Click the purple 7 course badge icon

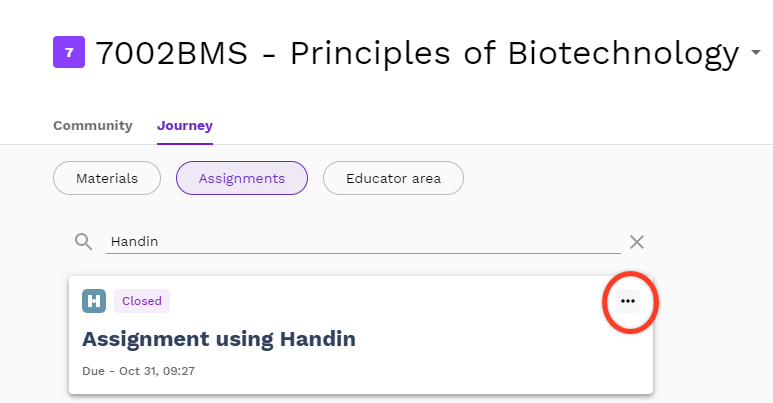[x=69, y=52]
